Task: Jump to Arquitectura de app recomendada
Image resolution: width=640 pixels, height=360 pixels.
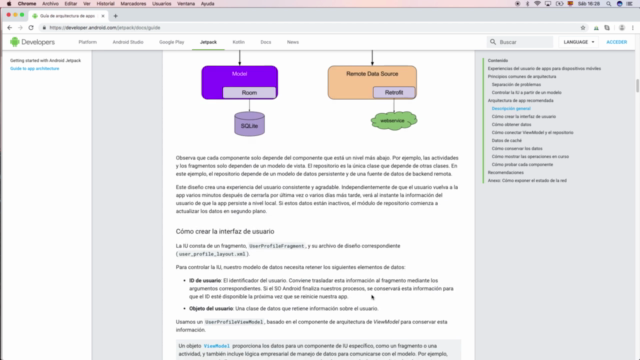Action: click(520, 100)
